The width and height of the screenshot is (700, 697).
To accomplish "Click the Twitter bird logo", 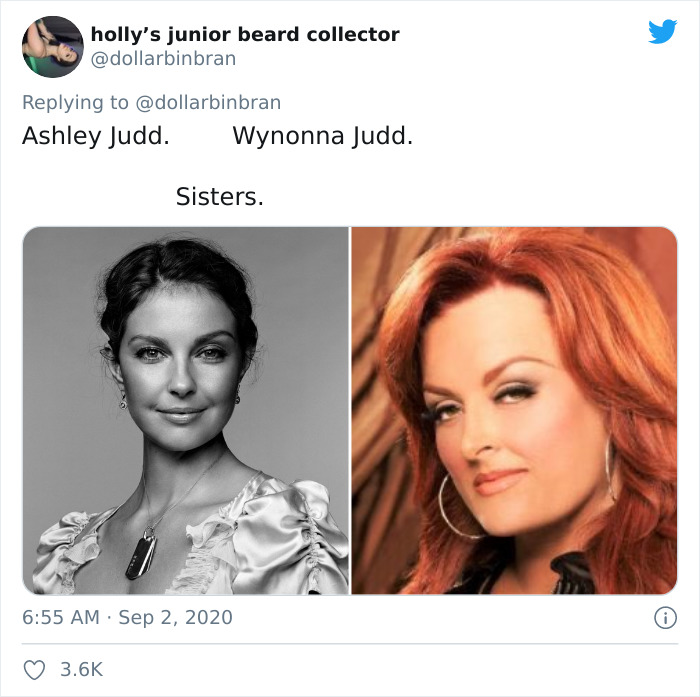I will [x=662, y=31].
